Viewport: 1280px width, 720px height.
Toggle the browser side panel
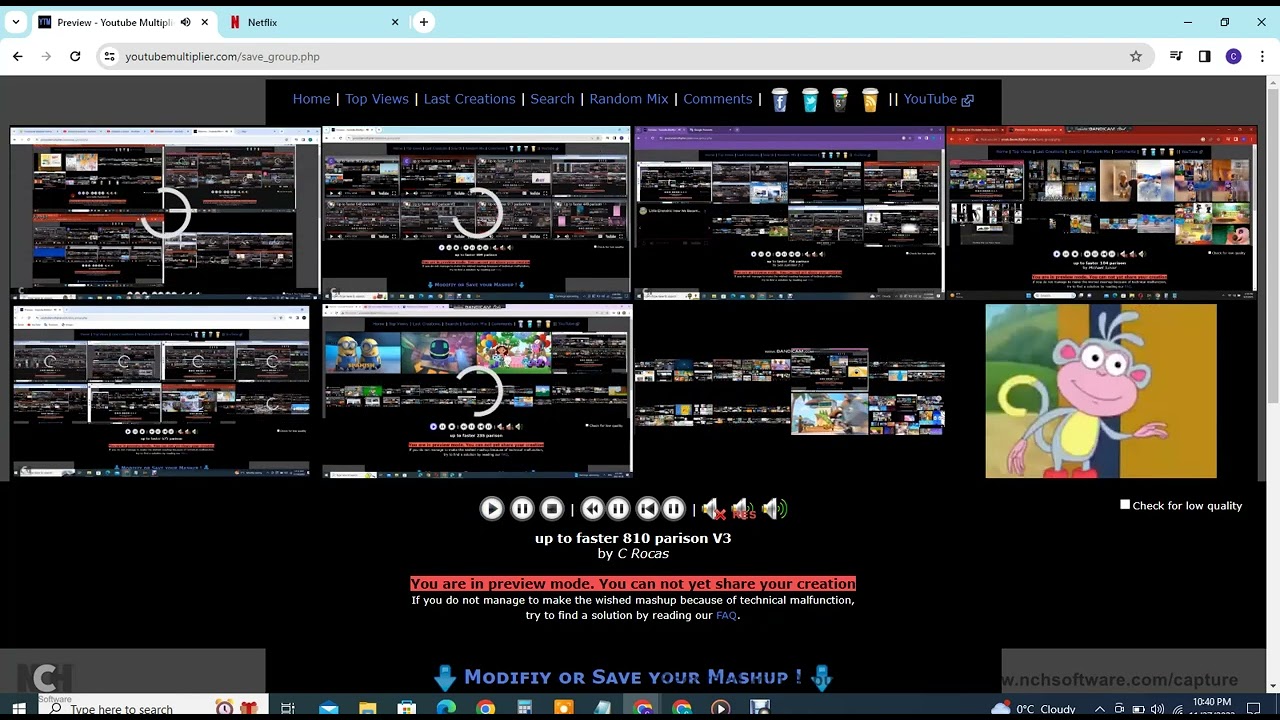1205,57
